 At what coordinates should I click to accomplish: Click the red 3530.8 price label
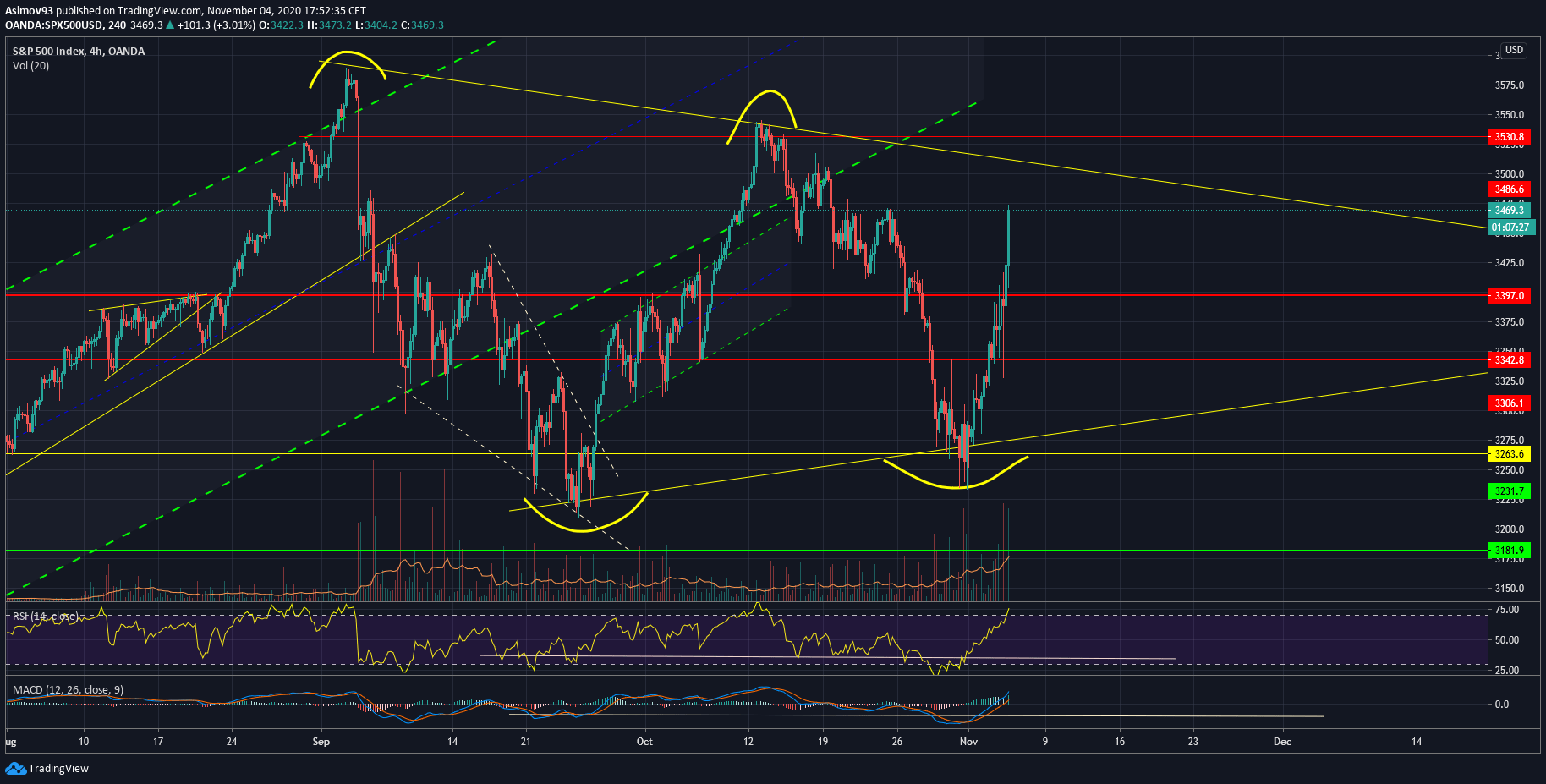coord(1509,137)
